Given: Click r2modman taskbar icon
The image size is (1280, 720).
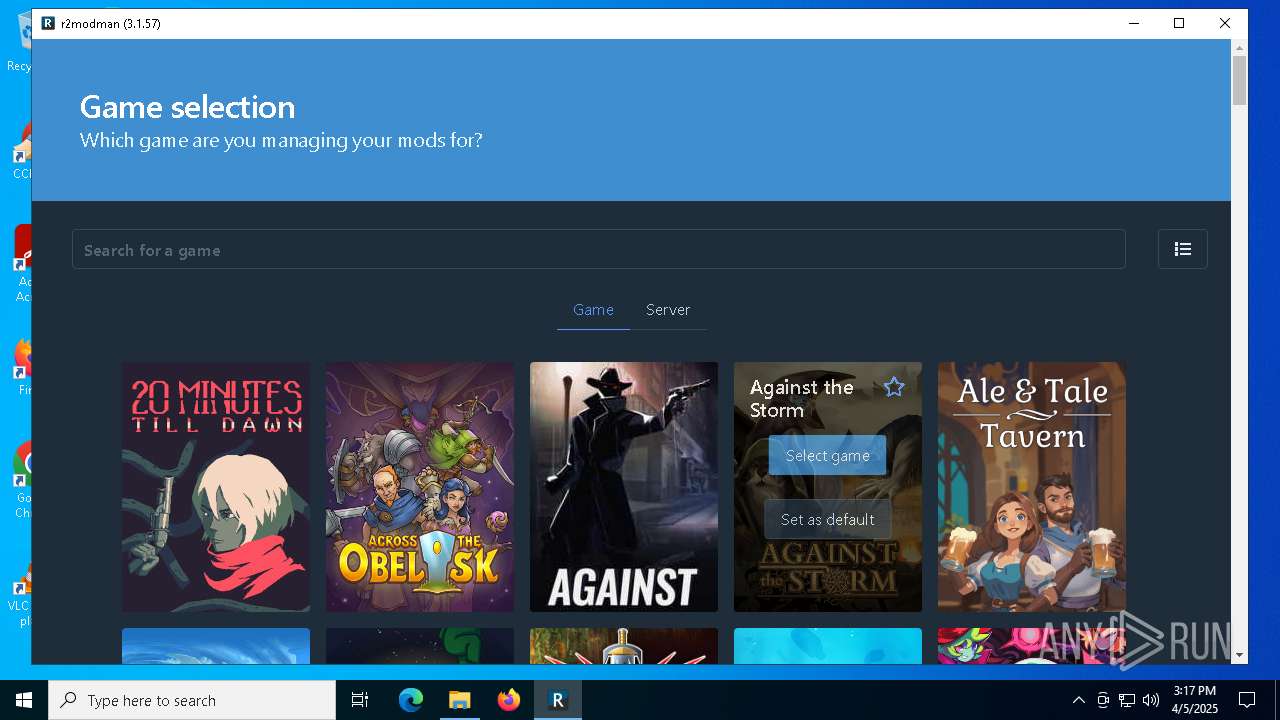Looking at the screenshot, I should [x=558, y=700].
